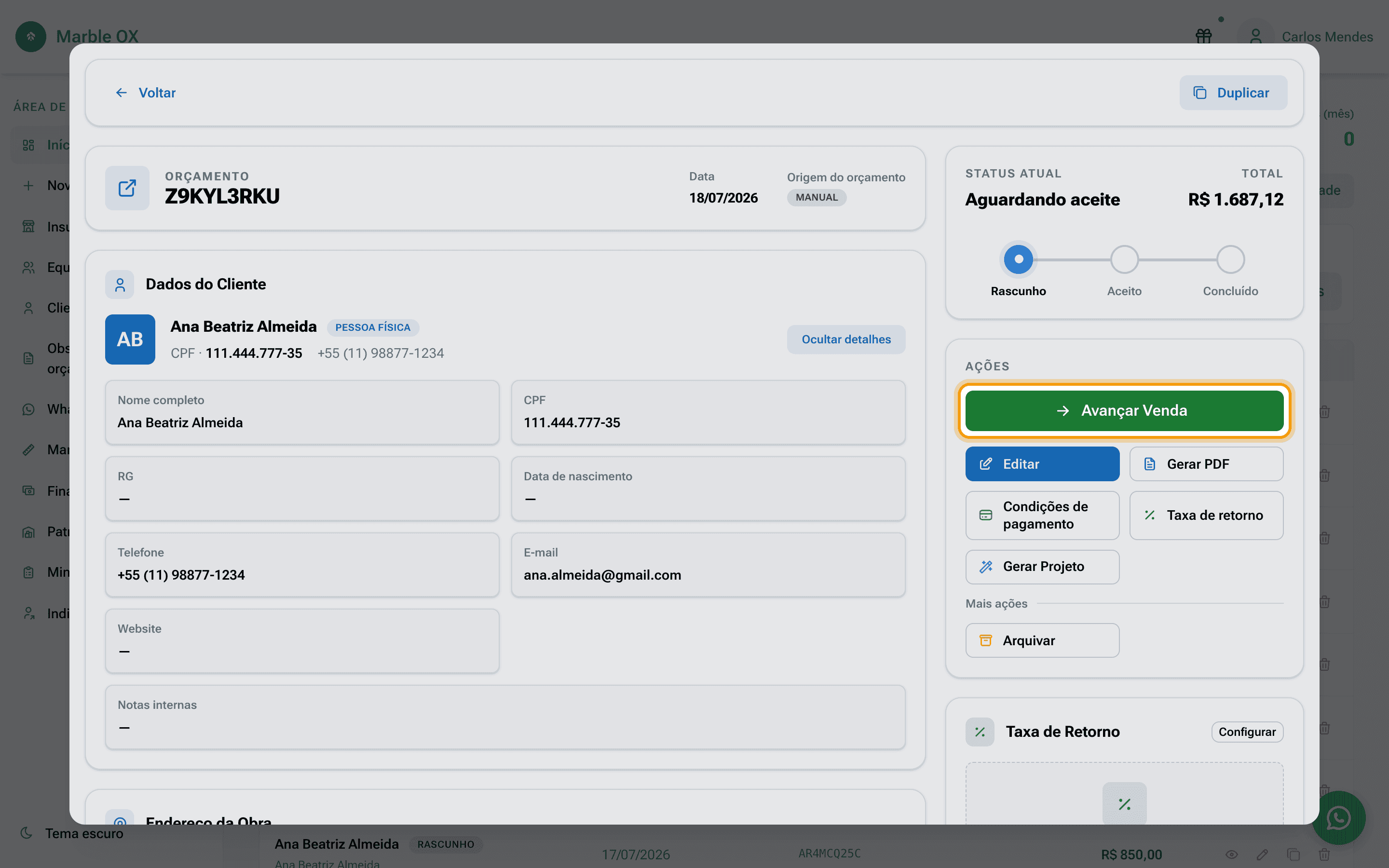This screenshot has height=868, width=1389.
Task: Click the E-mail field
Action: click(x=708, y=565)
